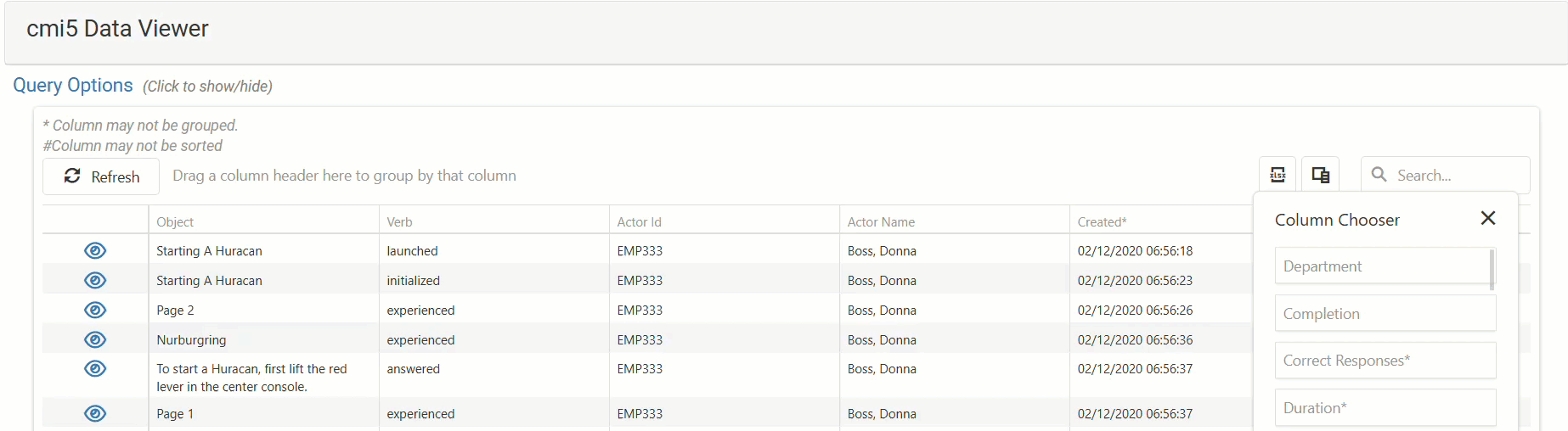Click the Column Chooser scrollbar
1568x431 pixels.
1492,269
